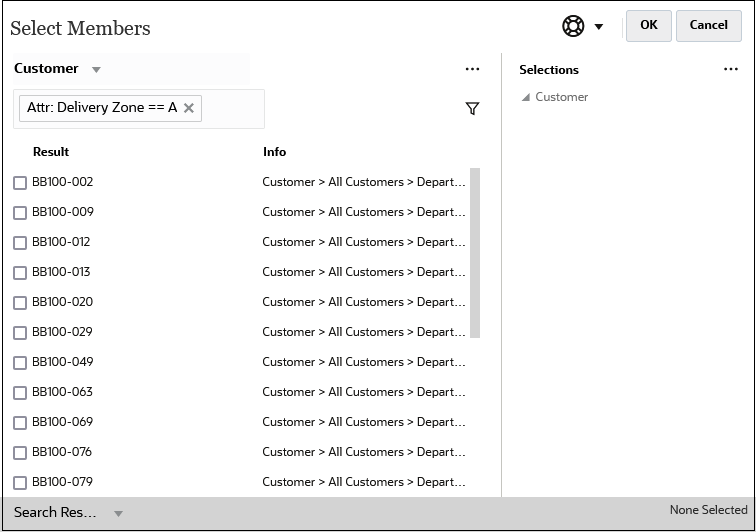
Task: Open the Search Results dropdown
Action: pos(118,513)
